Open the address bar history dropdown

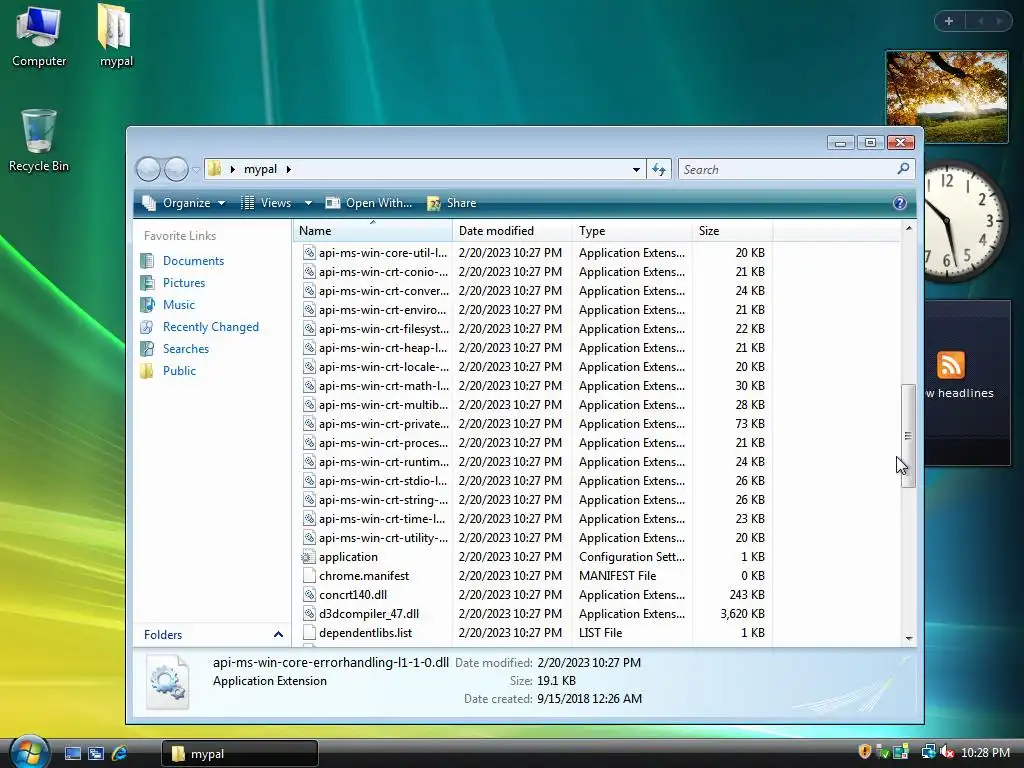coord(636,170)
